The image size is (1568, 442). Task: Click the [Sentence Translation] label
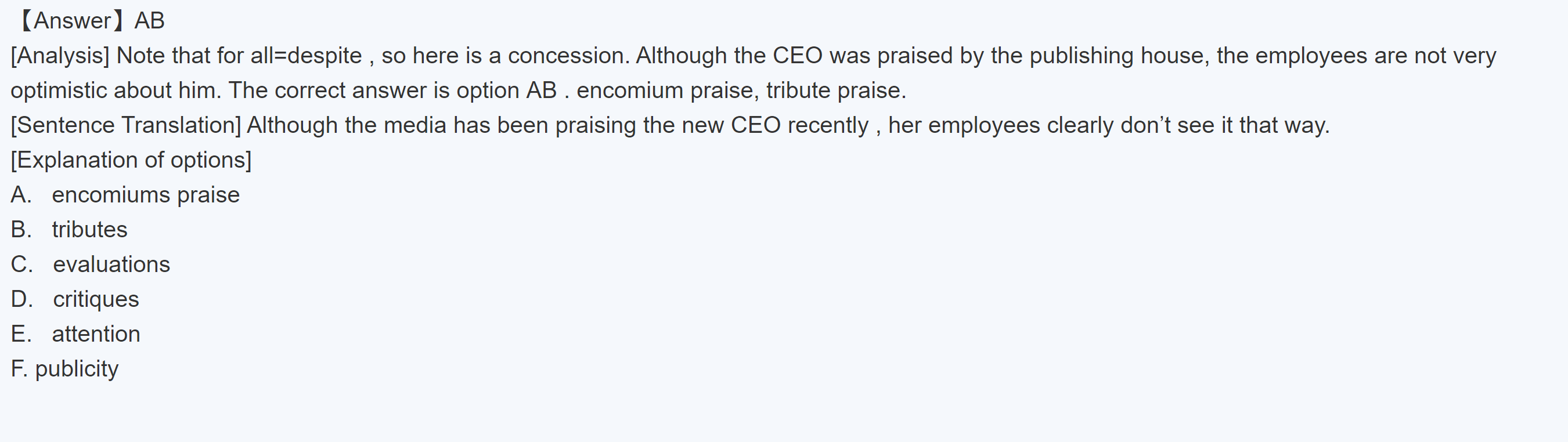tap(126, 125)
